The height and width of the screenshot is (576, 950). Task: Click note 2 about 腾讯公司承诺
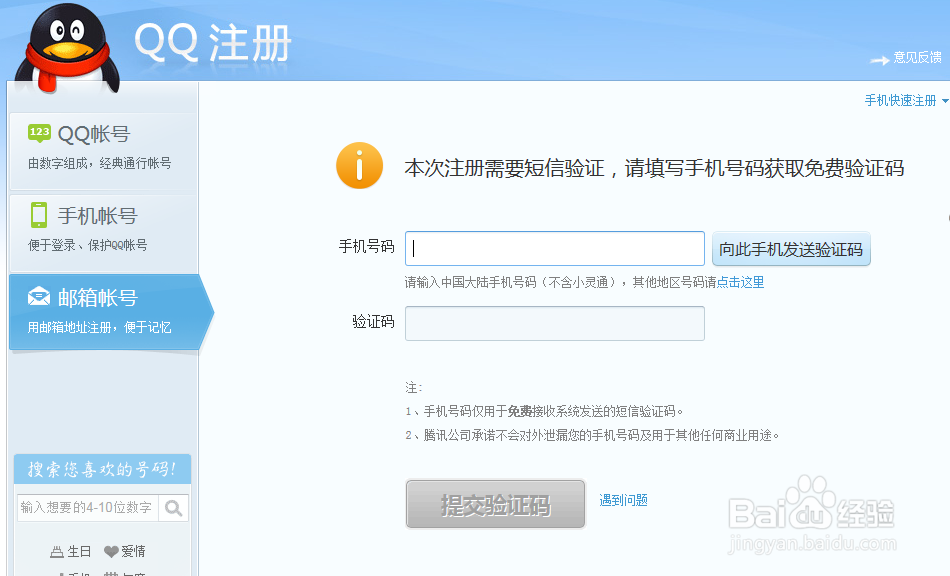pos(592,435)
